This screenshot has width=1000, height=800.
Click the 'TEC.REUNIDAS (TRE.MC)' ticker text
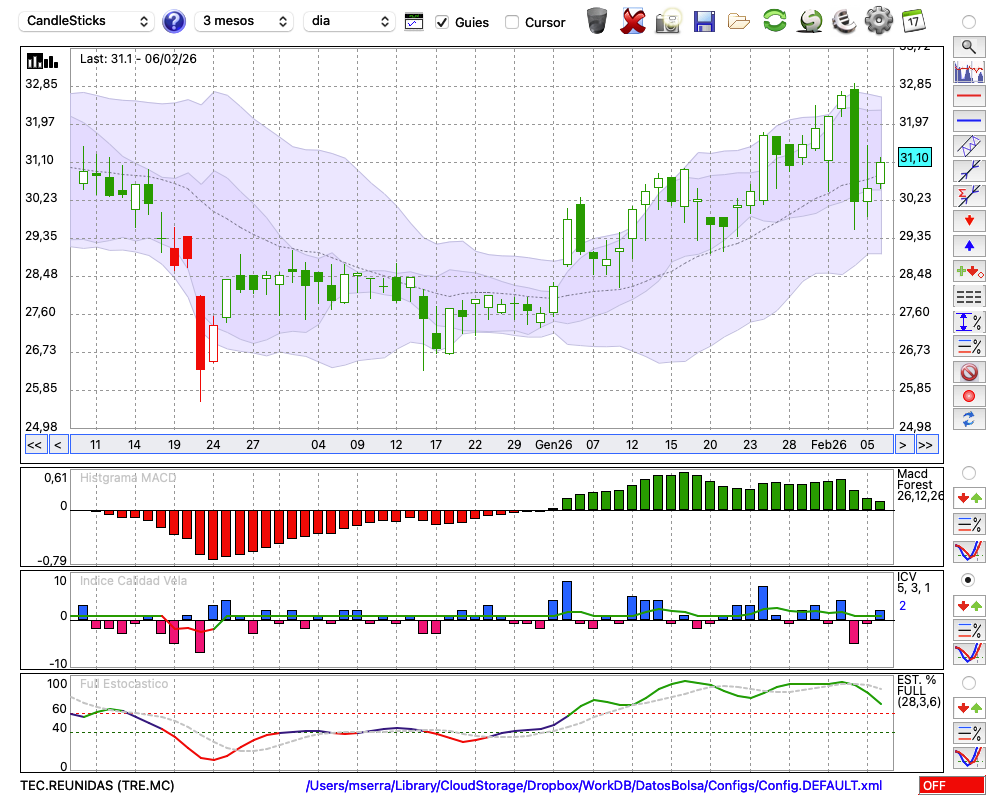(x=97, y=785)
